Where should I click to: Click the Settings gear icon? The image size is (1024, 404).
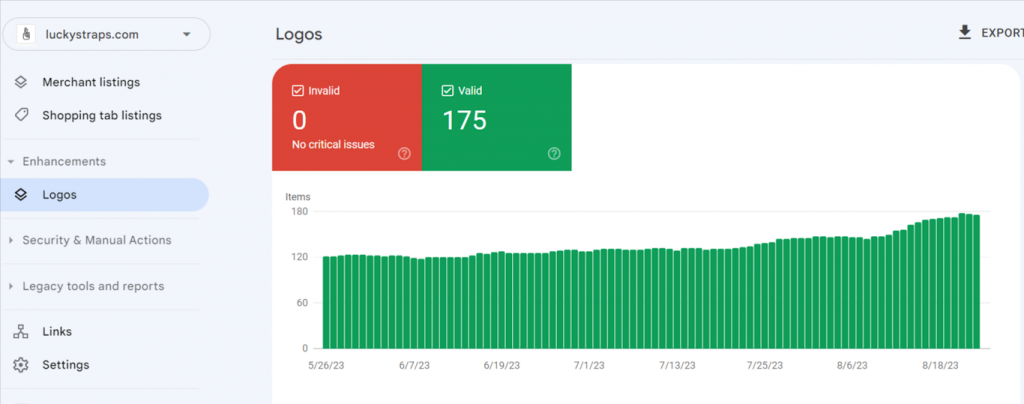tap(21, 365)
